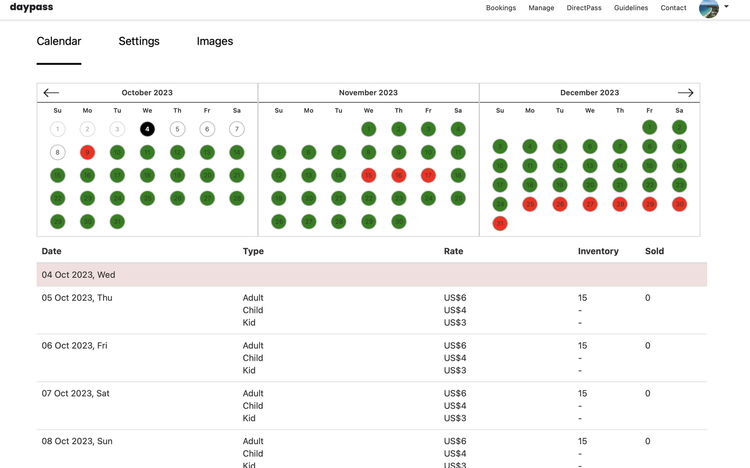Select green November 5 date
The height and width of the screenshot is (468, 750).
point(278,152)
